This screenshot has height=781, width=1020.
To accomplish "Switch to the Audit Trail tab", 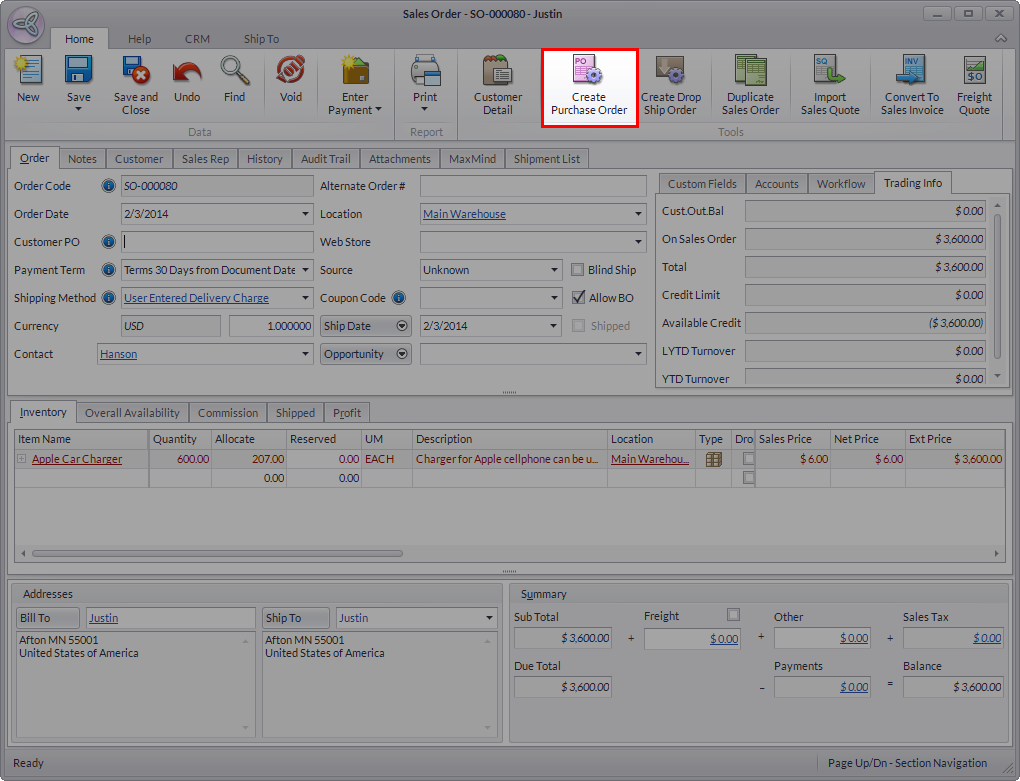I will [325, 159].
